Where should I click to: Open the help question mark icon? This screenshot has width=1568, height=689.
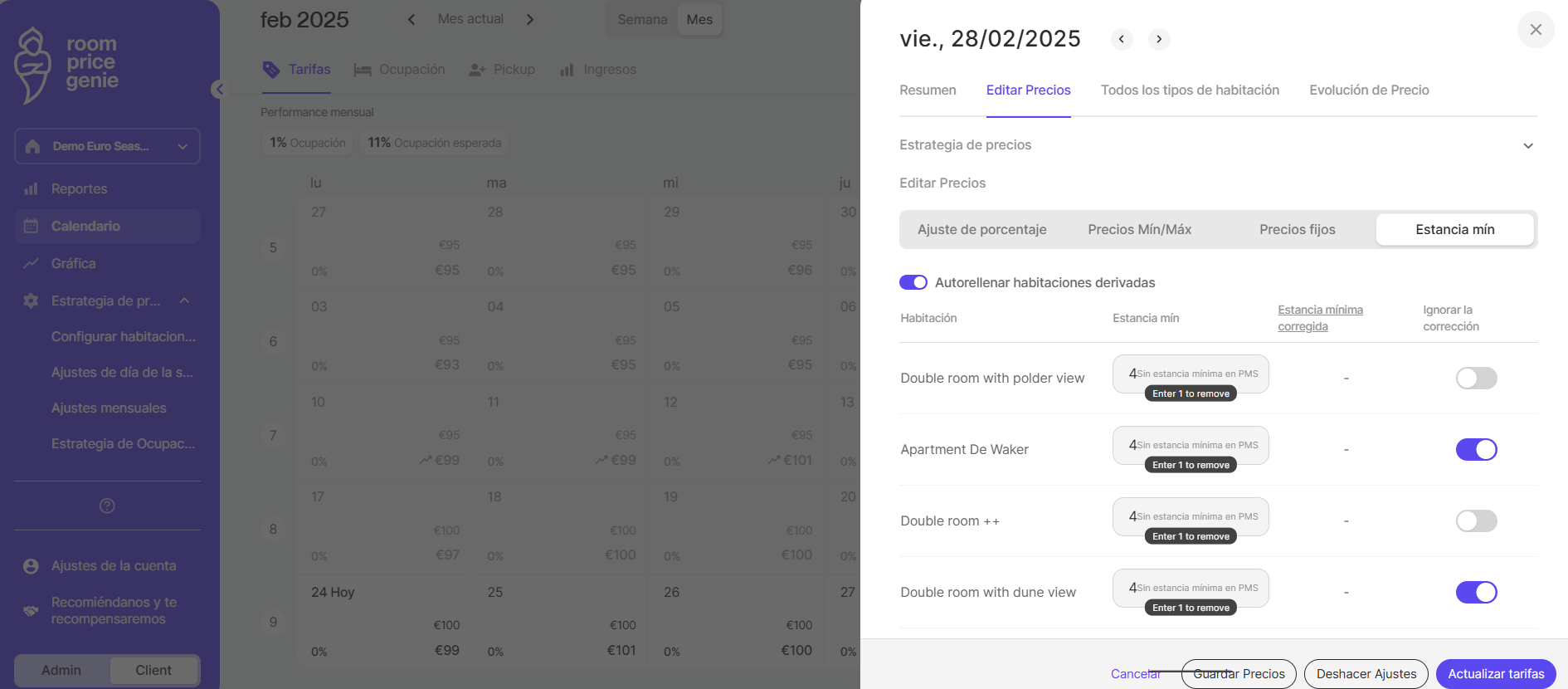tap(107, 506)
